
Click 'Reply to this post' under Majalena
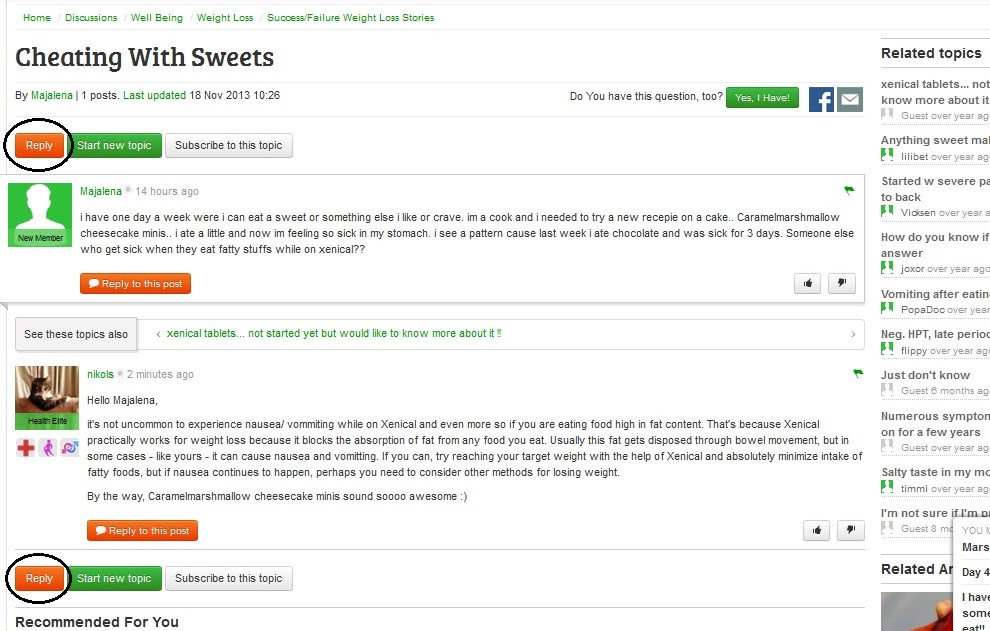135,284
